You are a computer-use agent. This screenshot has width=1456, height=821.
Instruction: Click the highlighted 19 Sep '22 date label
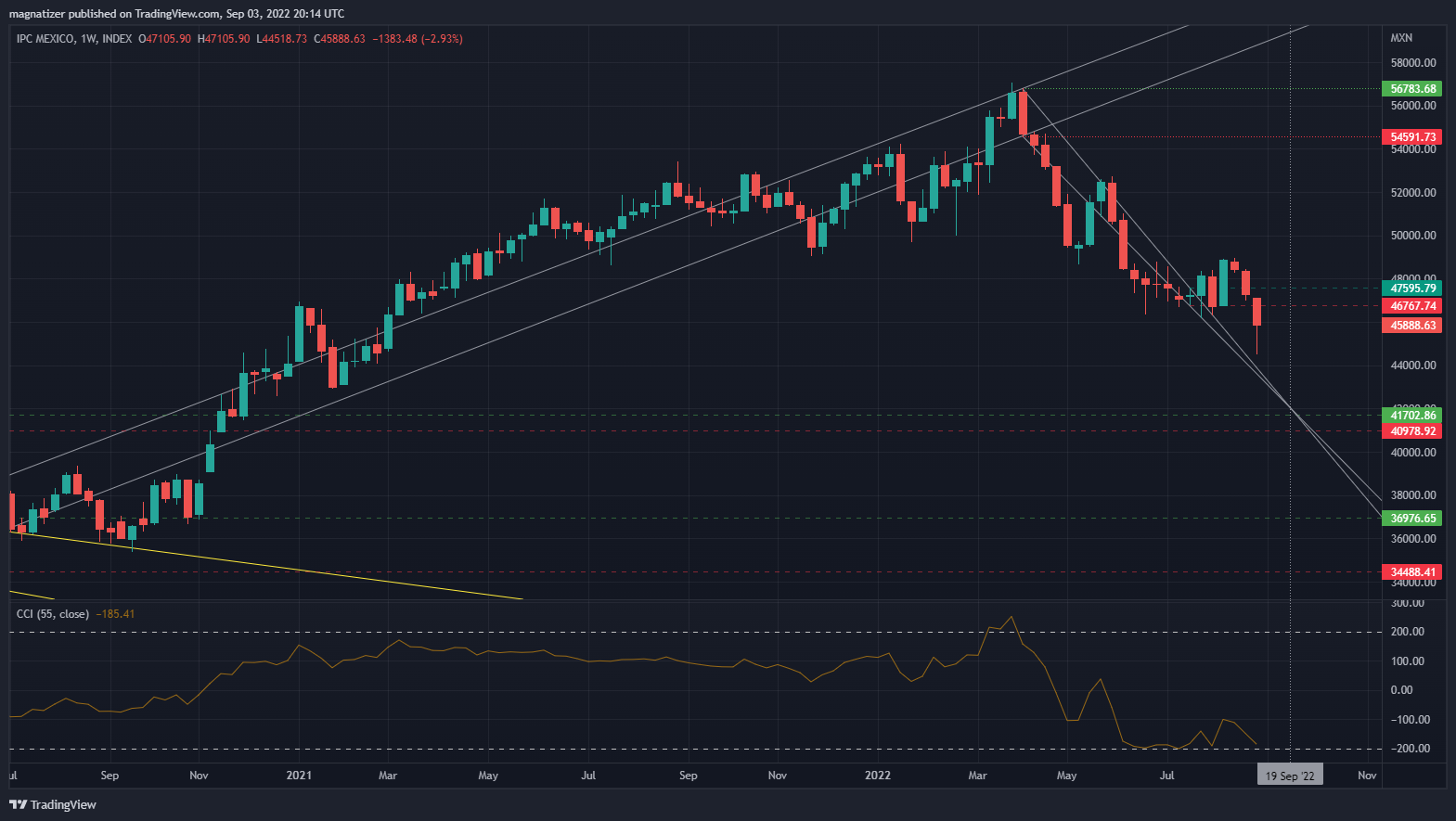(1290, 776)
